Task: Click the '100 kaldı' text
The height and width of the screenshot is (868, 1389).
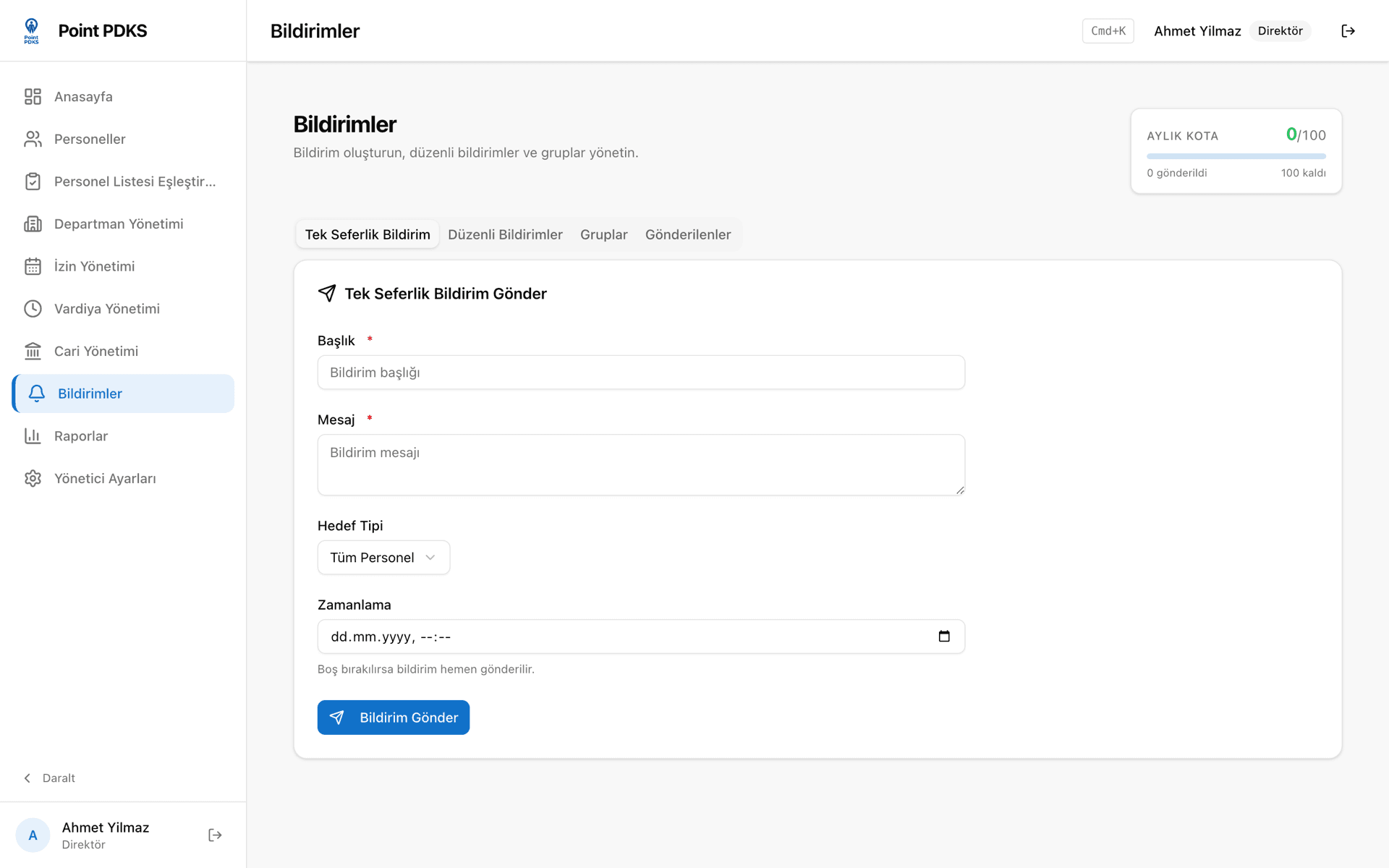Action: point(1303,173)
